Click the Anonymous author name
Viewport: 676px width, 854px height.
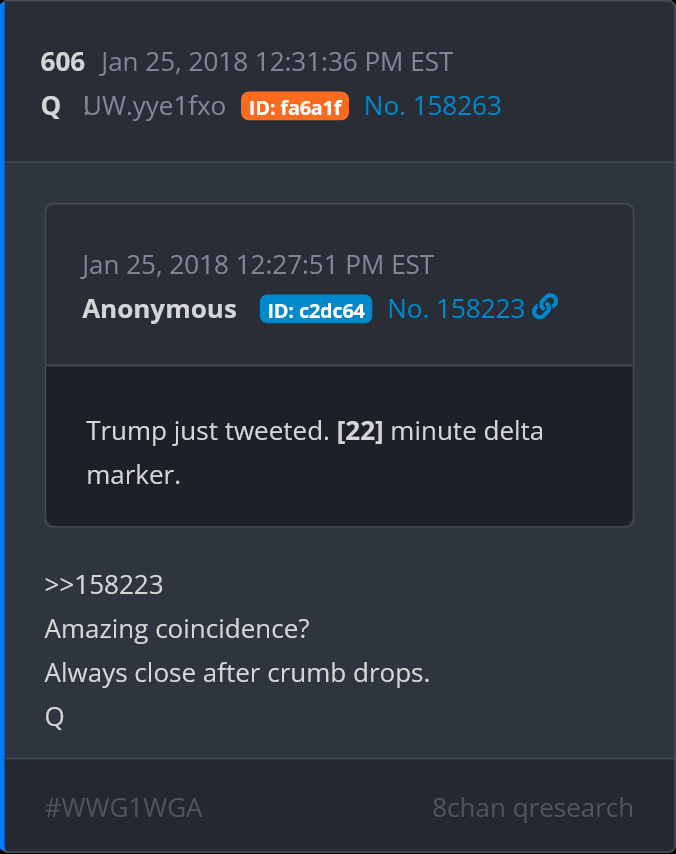(159, 309)
